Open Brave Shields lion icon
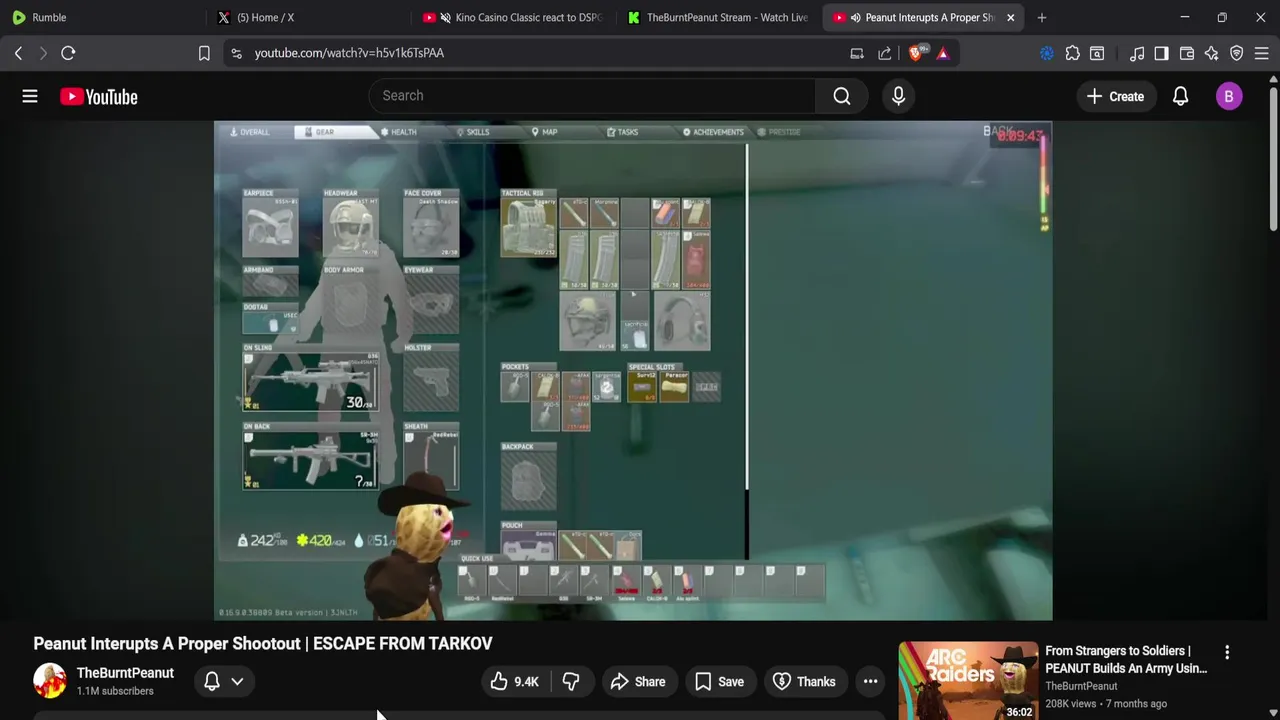The height and width of the screenshot is (720, 1280). click(x=916, y=53)
